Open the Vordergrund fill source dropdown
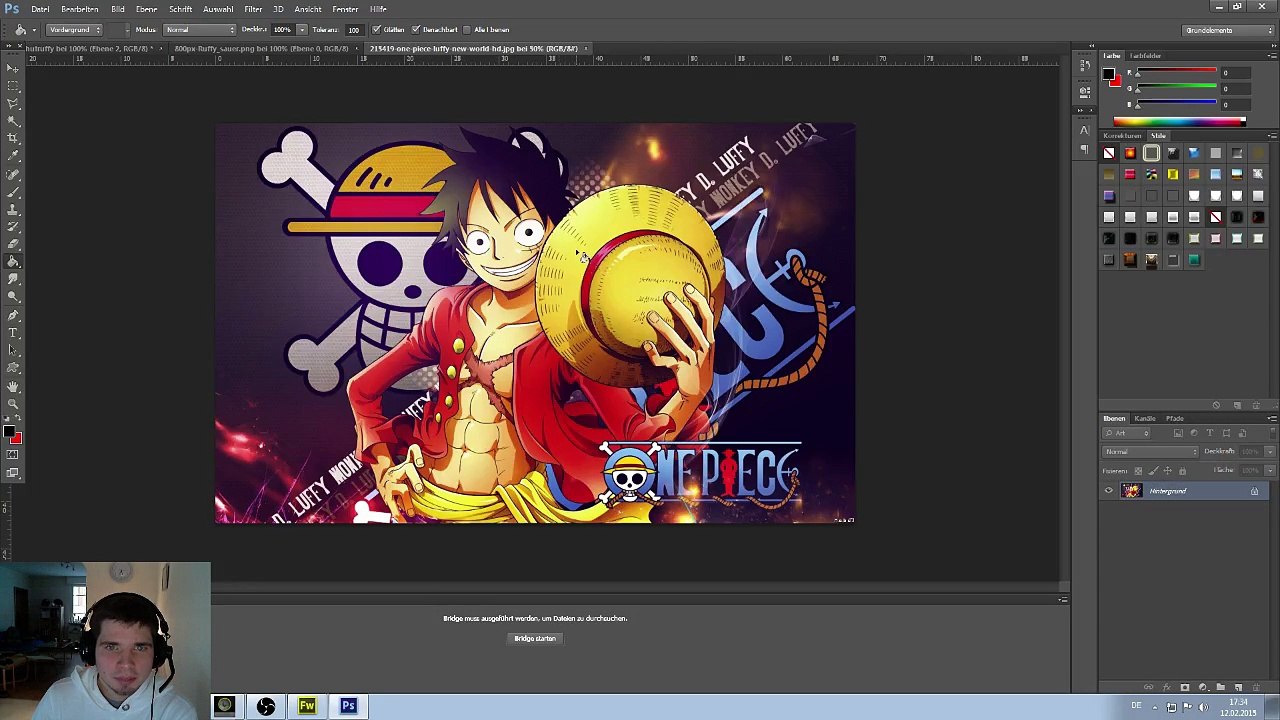 [x=73, y=29]
